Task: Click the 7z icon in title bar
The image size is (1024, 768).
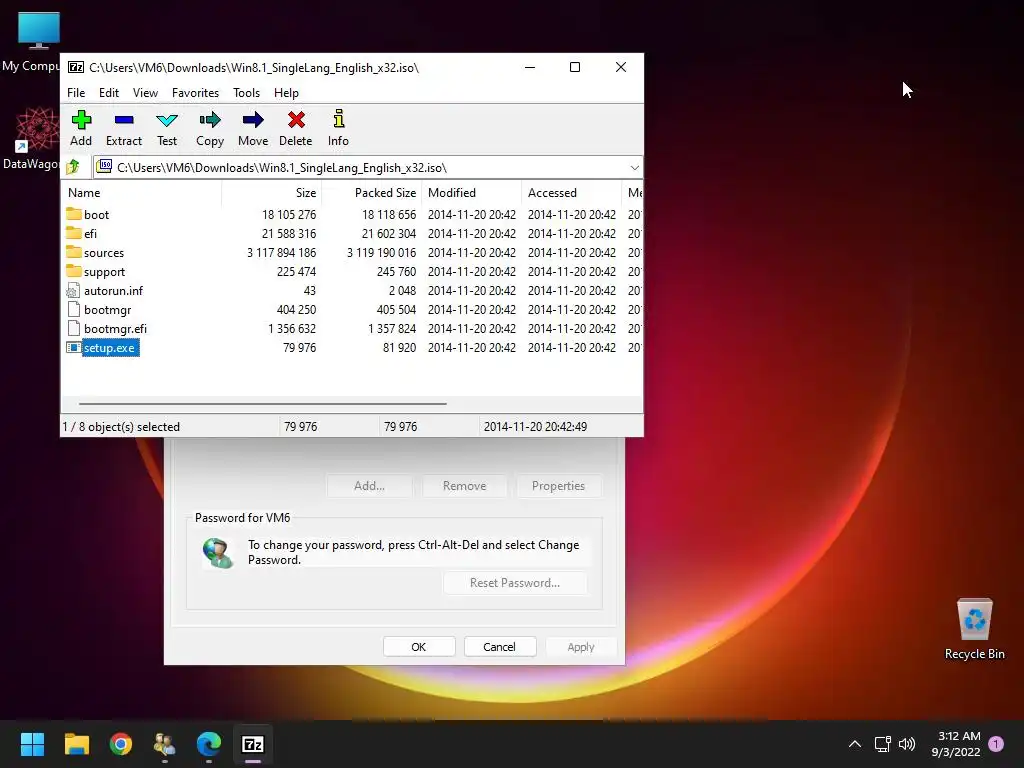Action: tap(76, 67)
